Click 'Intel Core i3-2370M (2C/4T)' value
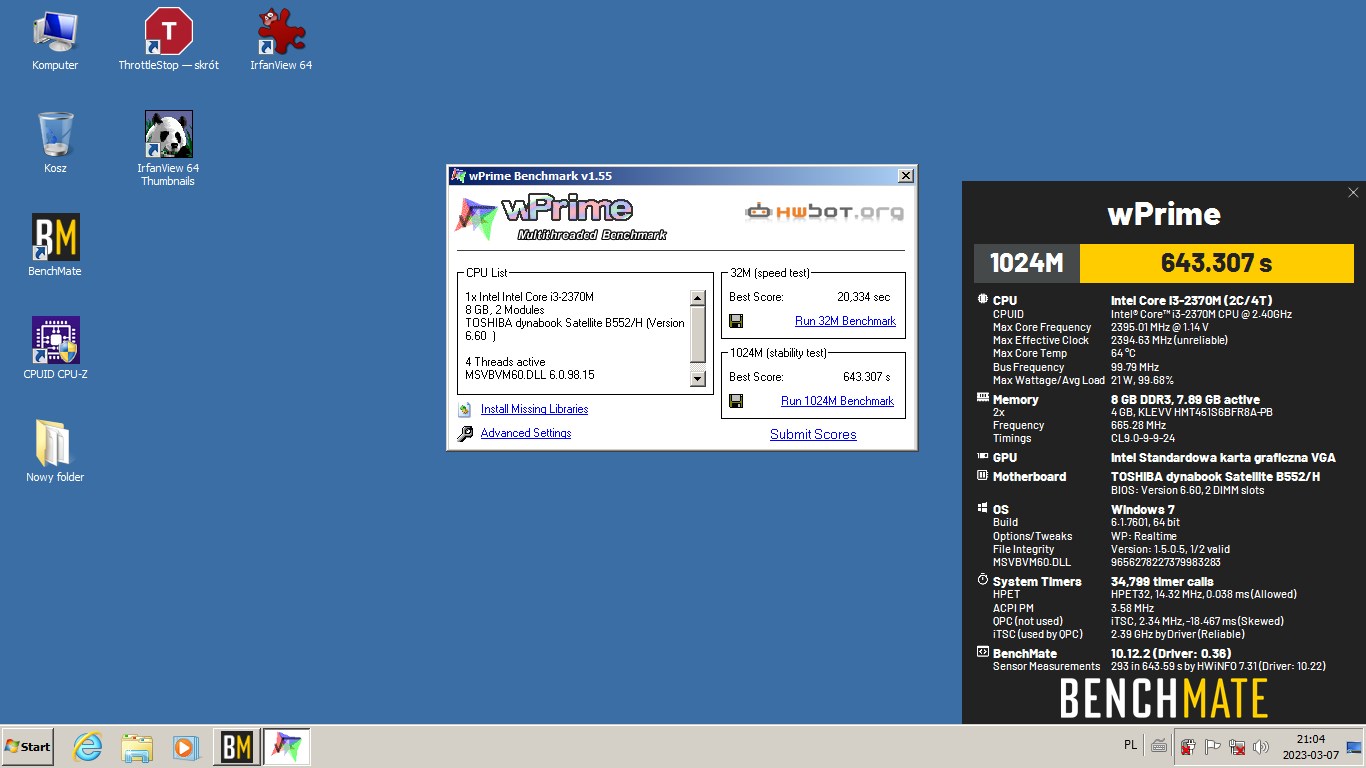The width and height of the screenshot is (1366, 768). pyautogui.click(x=1193, y=300)
